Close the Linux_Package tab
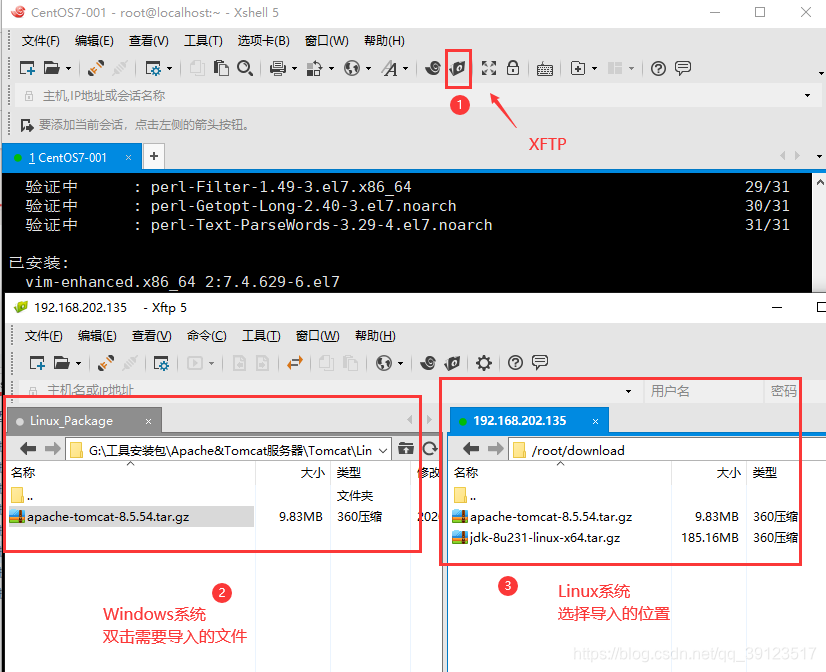826x672 pixels. coord(149,421)
